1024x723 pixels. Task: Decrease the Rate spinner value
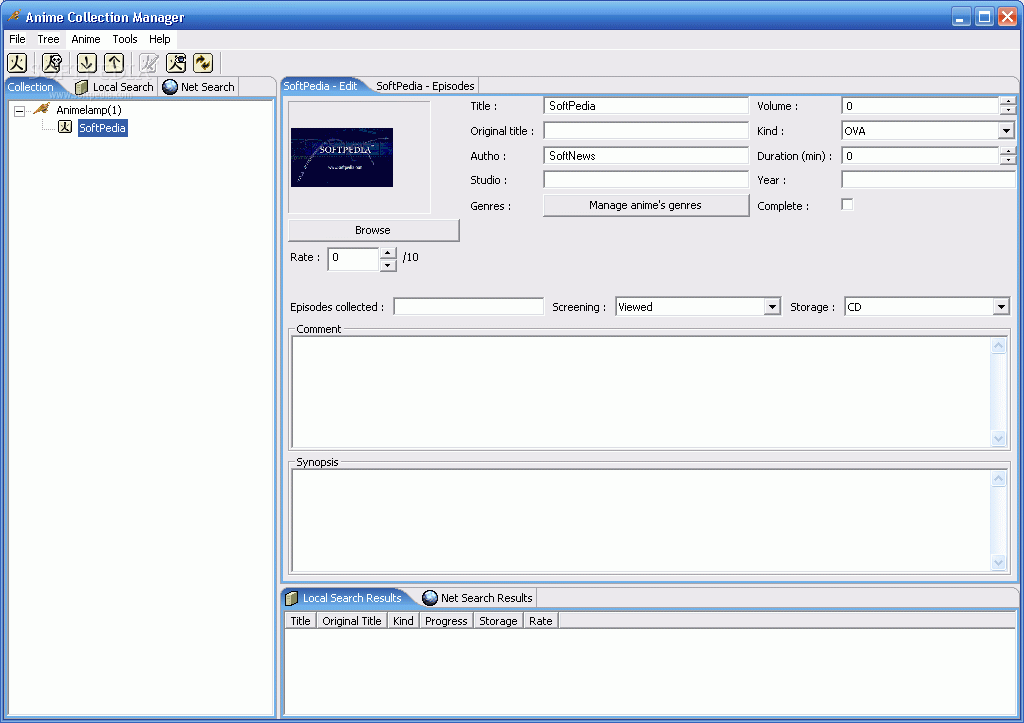(x=388, y=265)
